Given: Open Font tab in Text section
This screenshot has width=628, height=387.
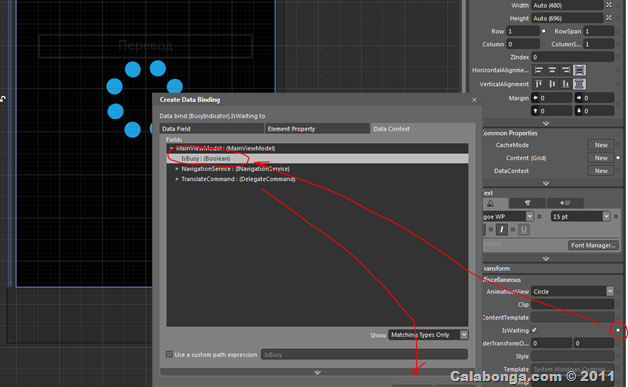Looking at the screenshot, I should 495,203.
